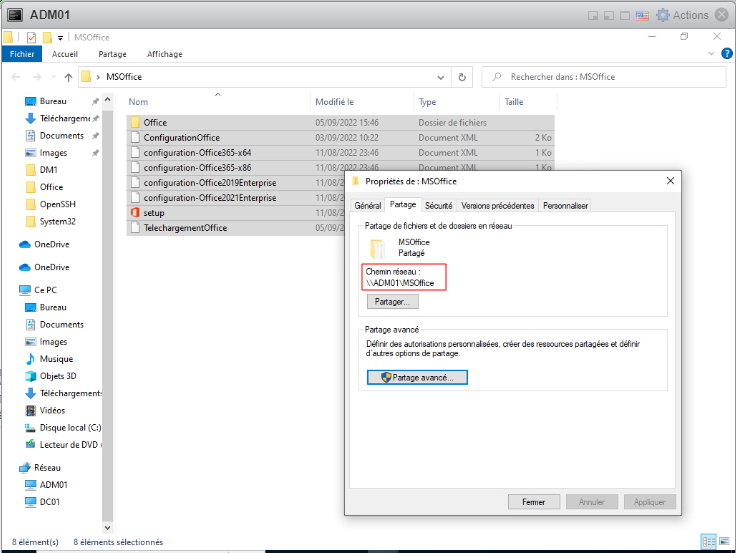
Task: Switch to details view in status bar
Action: tap(708, 541)
